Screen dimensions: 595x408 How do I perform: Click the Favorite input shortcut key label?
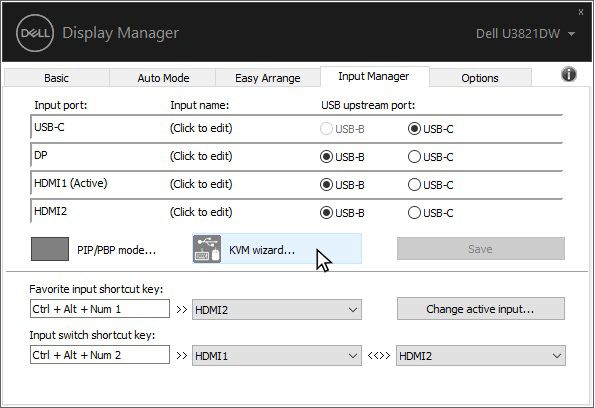coord(96,289)
